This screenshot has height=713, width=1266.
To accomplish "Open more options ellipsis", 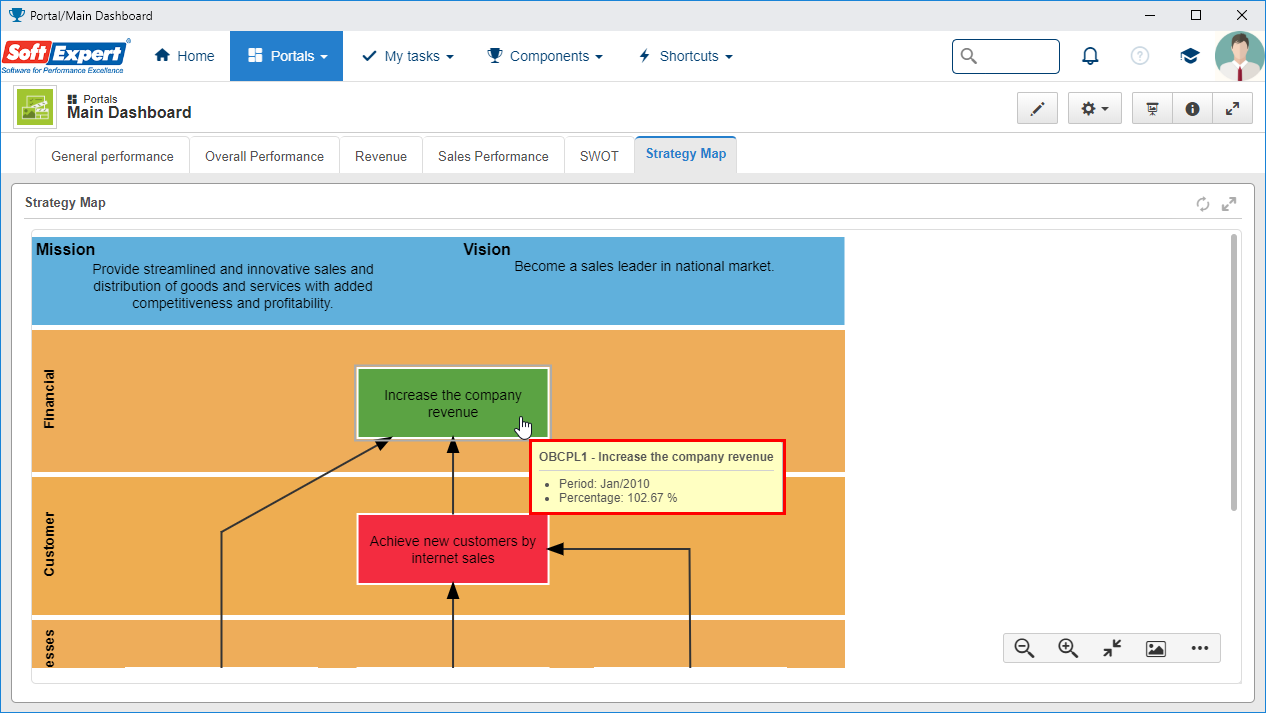I will click(1200, 648).
